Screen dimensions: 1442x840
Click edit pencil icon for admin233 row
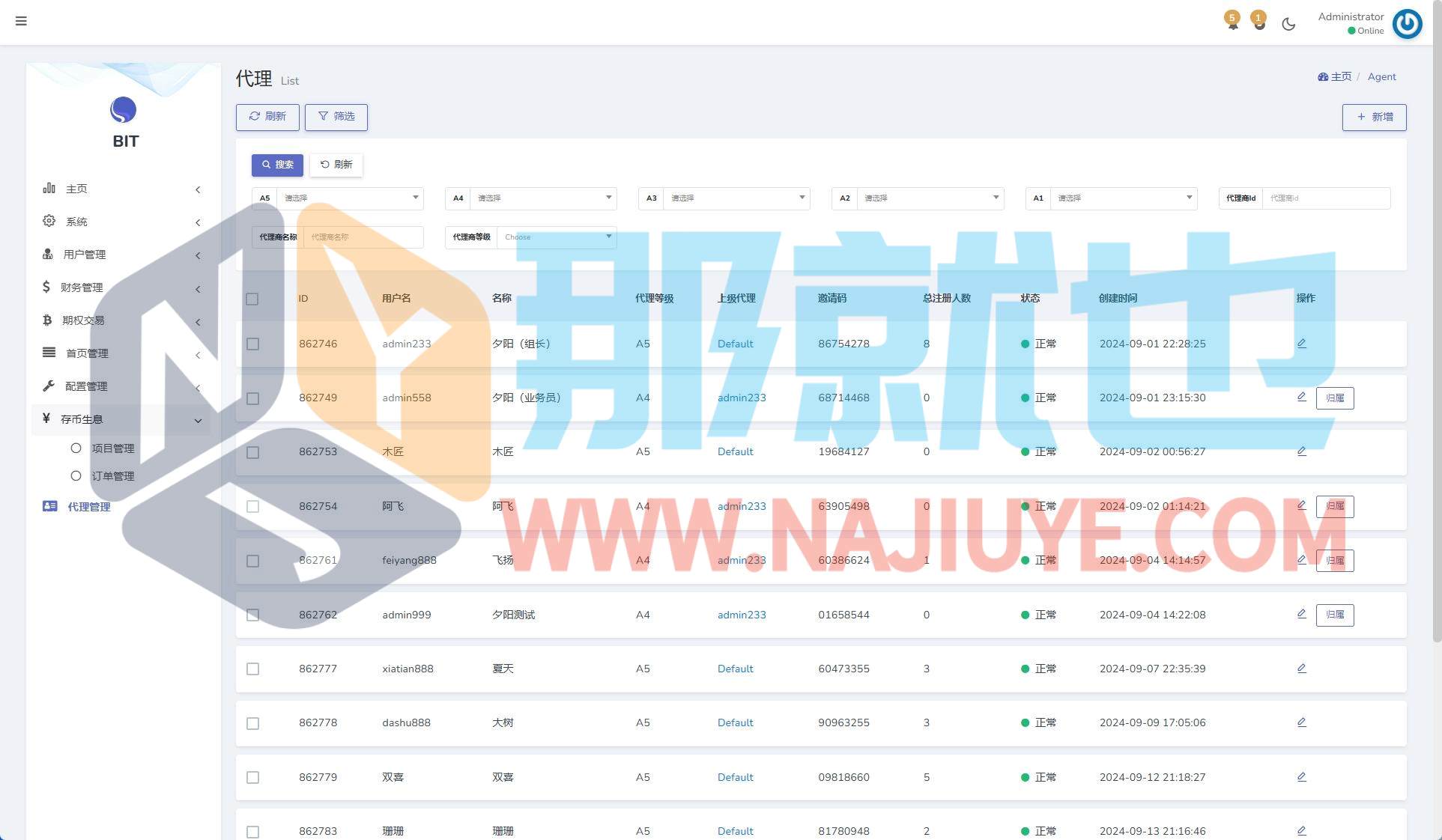click(x=1301, y=344)
